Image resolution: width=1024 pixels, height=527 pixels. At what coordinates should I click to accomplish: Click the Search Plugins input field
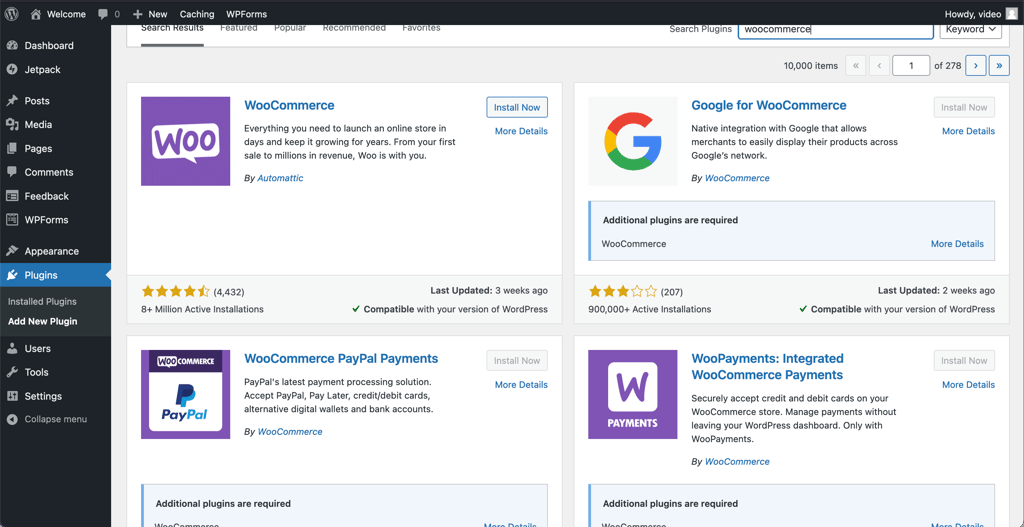click(836, 29)
